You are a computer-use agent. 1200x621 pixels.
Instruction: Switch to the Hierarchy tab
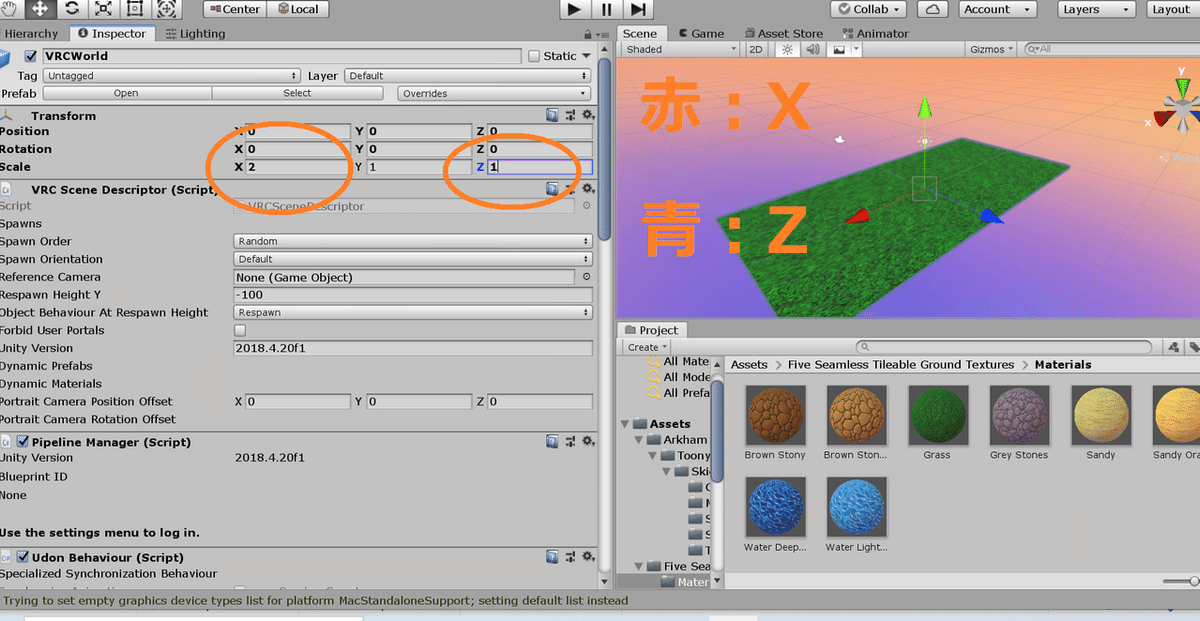(x=31, y=34)
